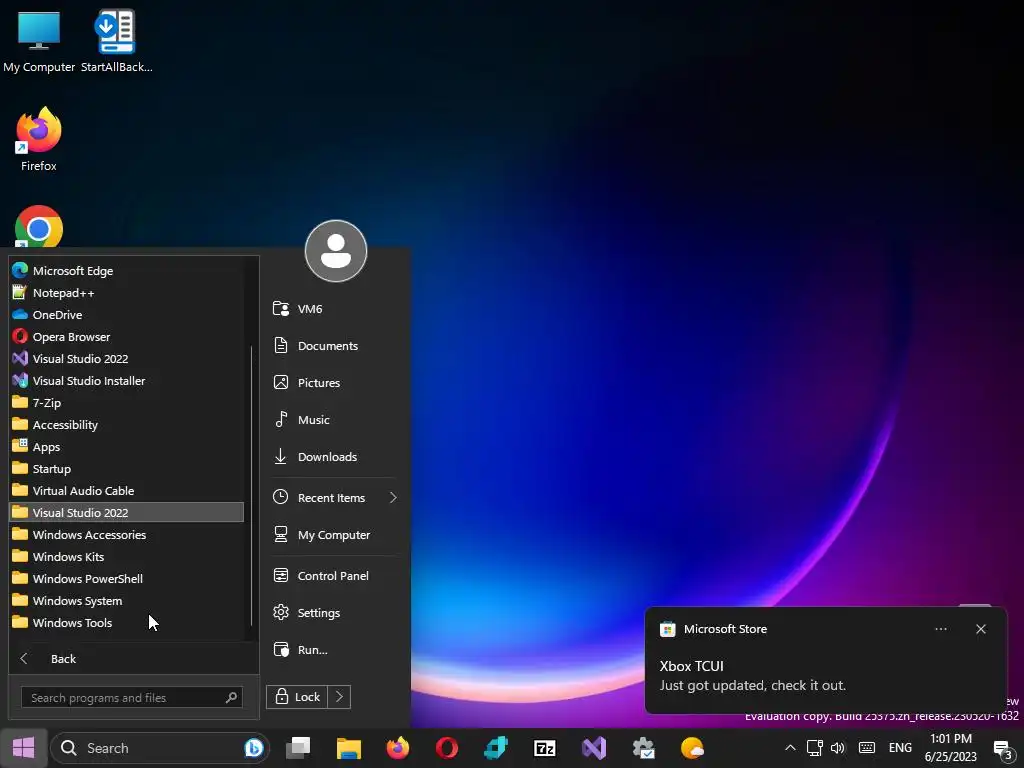Open the Music folder
1024x768 pixels.
334,419
